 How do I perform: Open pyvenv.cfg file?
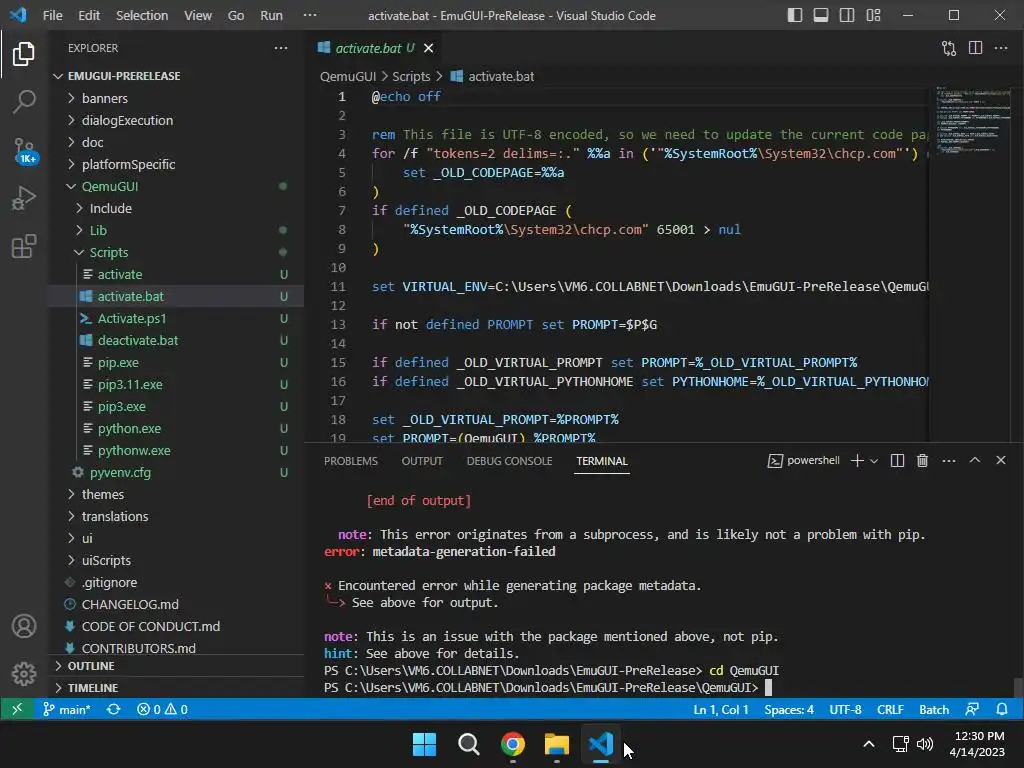[178, 472]
